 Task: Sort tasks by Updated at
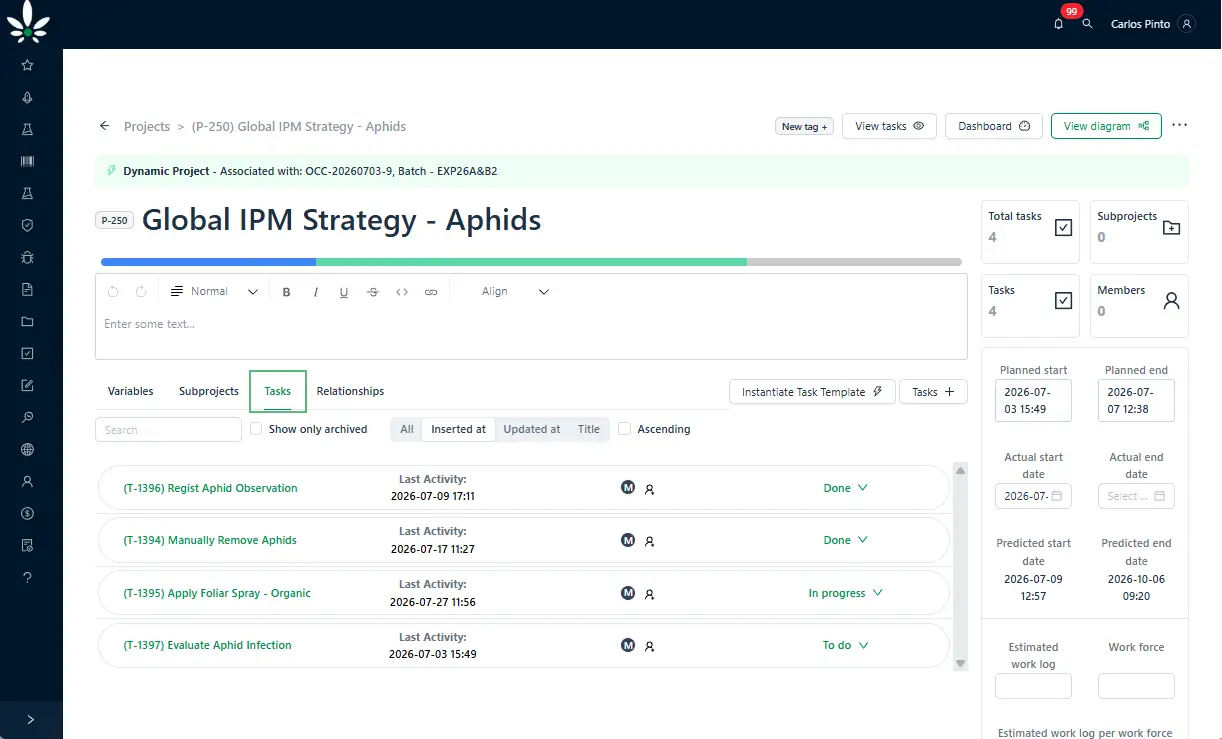click(531, 429)
